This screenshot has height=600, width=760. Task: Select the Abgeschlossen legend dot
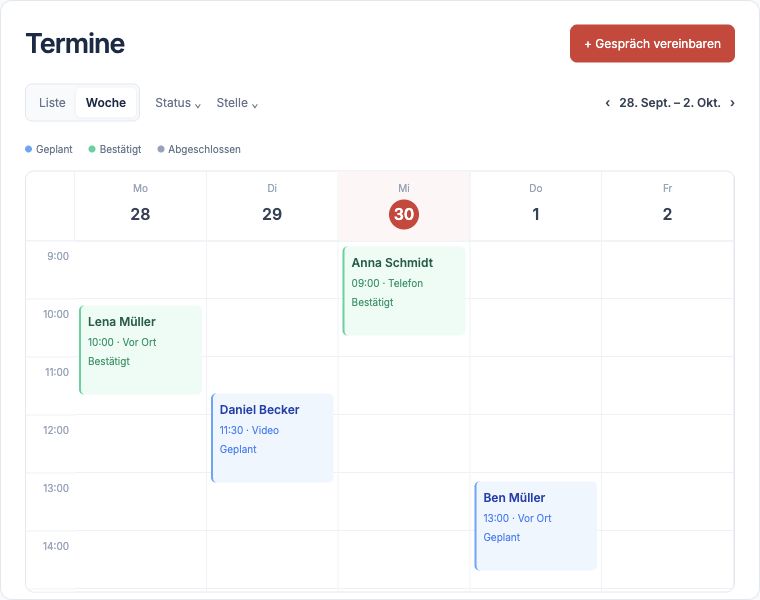[161, 149]
